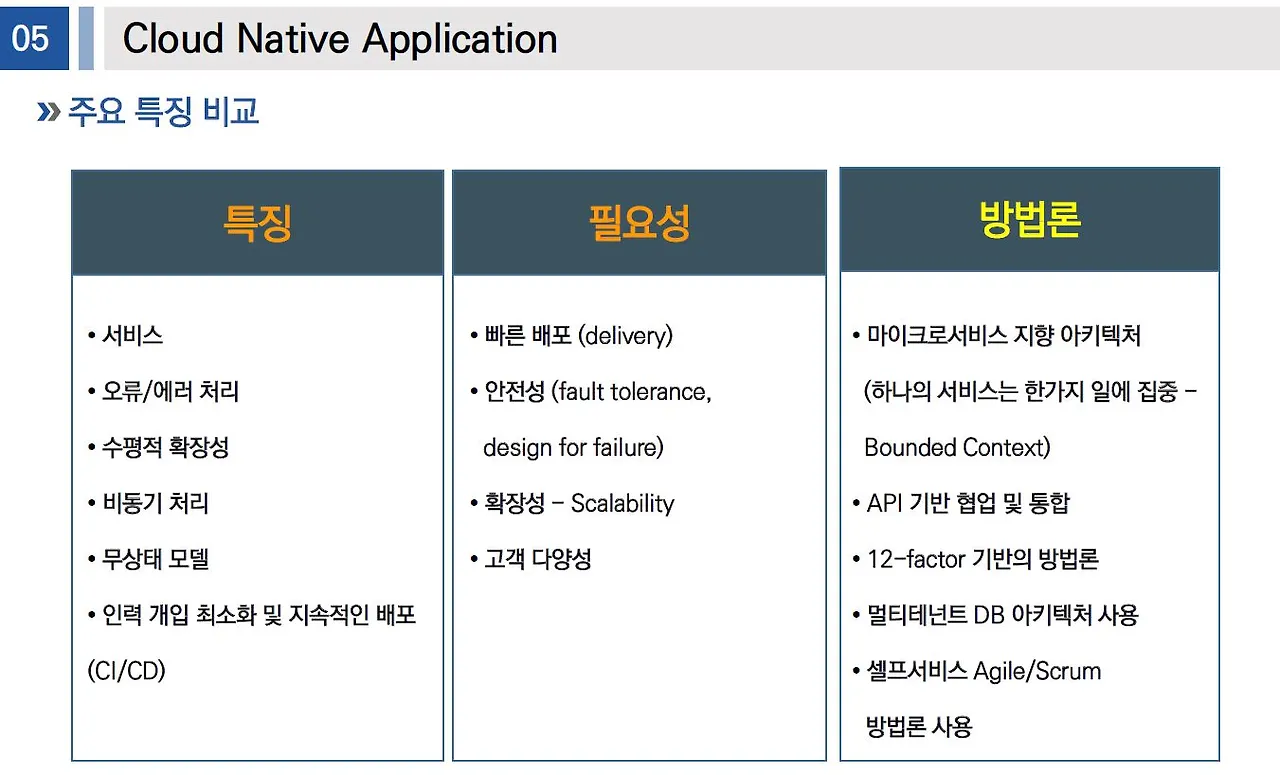Select API 기반 협업 및 통합 bullet
The image size is (1280, 775).
click(961, 503)
